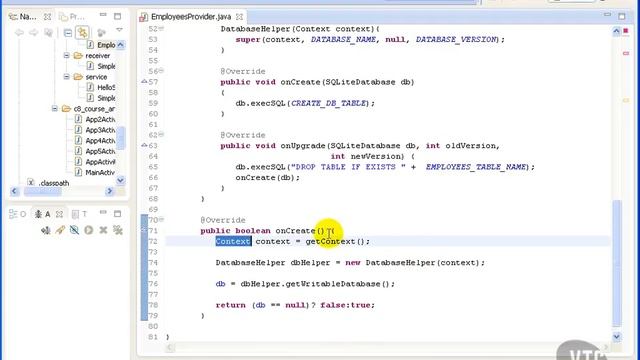Click Navigator tree scroll down arrow
This screenshot has width=640, height=360.
point(120,180)
